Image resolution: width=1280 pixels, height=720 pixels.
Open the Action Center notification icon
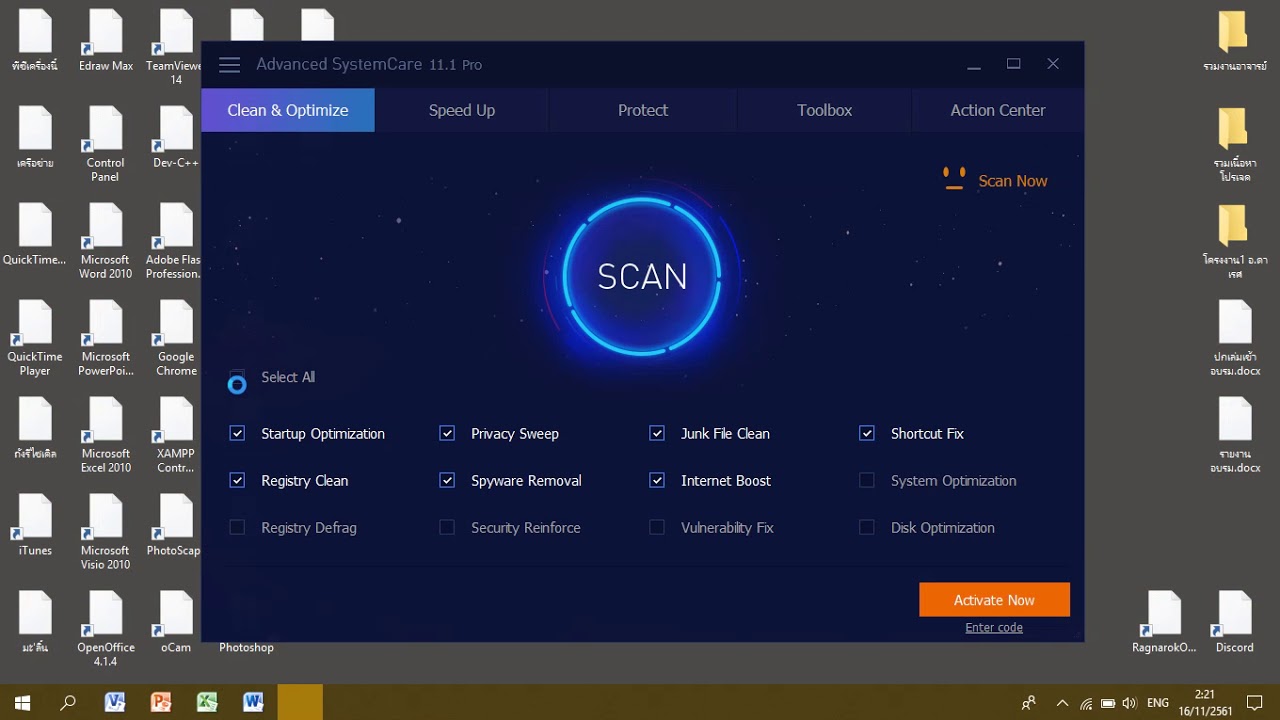1254,703
